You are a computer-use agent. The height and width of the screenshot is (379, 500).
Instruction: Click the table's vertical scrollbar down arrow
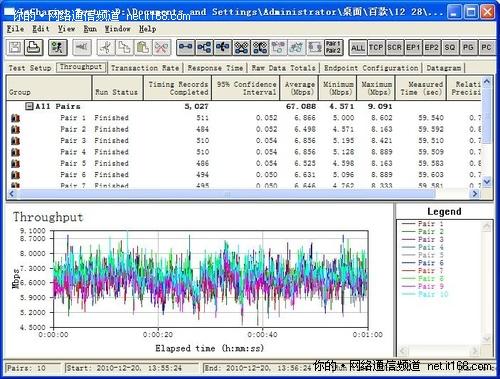(487, 181)
